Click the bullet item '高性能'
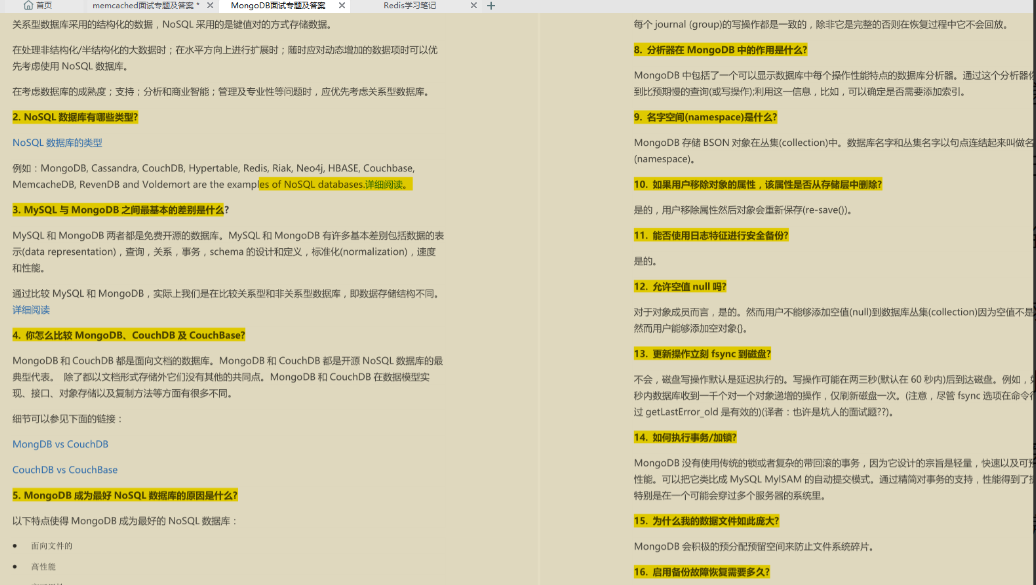The image size is (1036, 585). [x=44, y=567]
